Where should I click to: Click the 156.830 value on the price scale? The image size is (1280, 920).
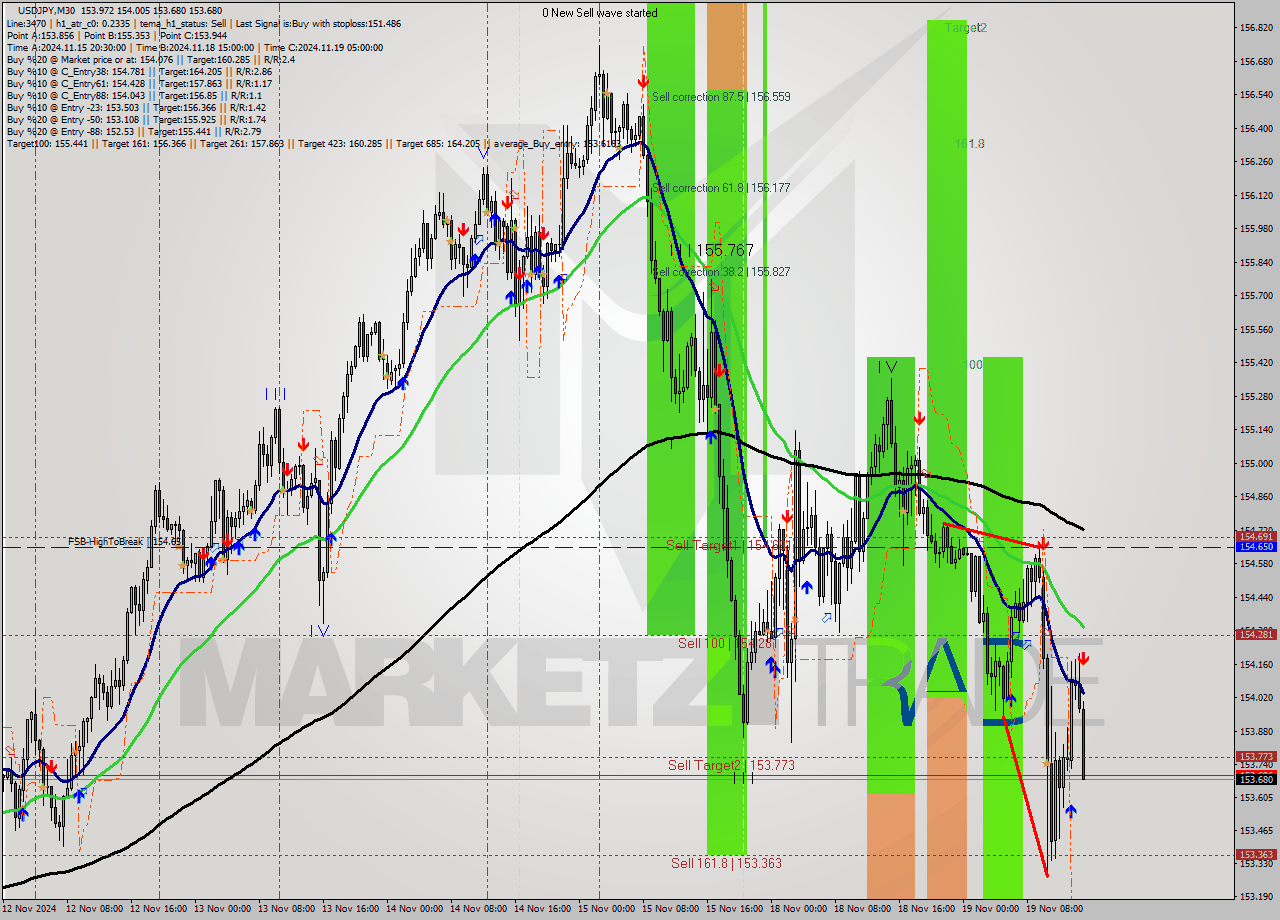pyautogui.click(x=1256, y=28)
